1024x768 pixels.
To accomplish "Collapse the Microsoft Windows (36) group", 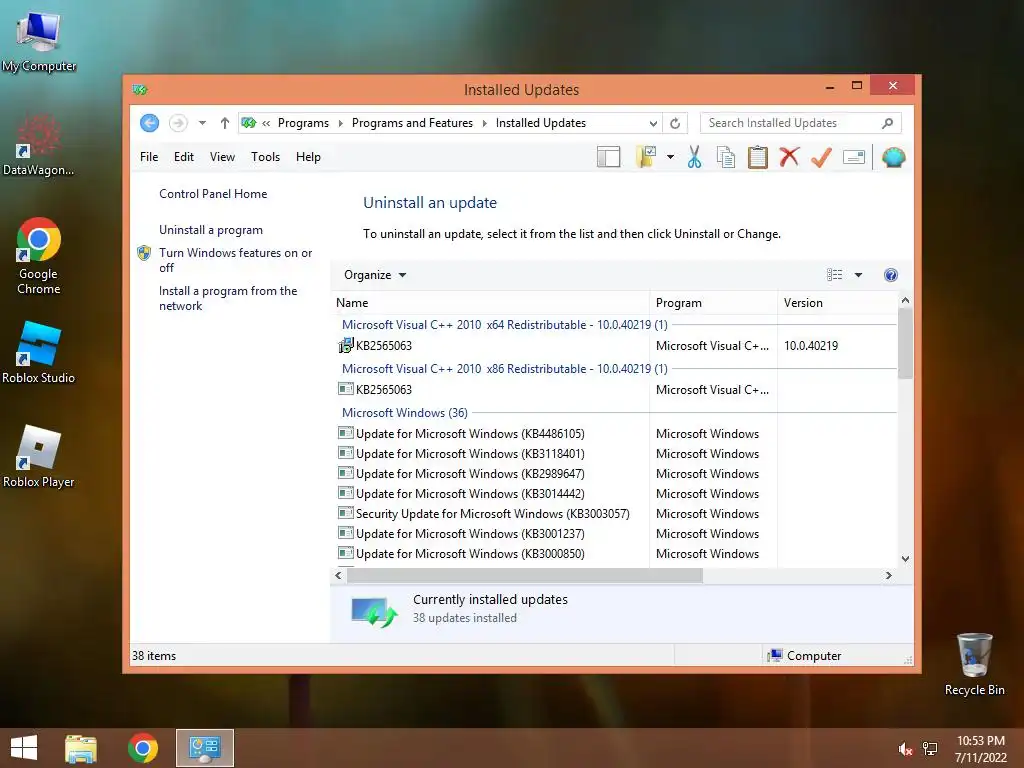I will pos(405,413).
